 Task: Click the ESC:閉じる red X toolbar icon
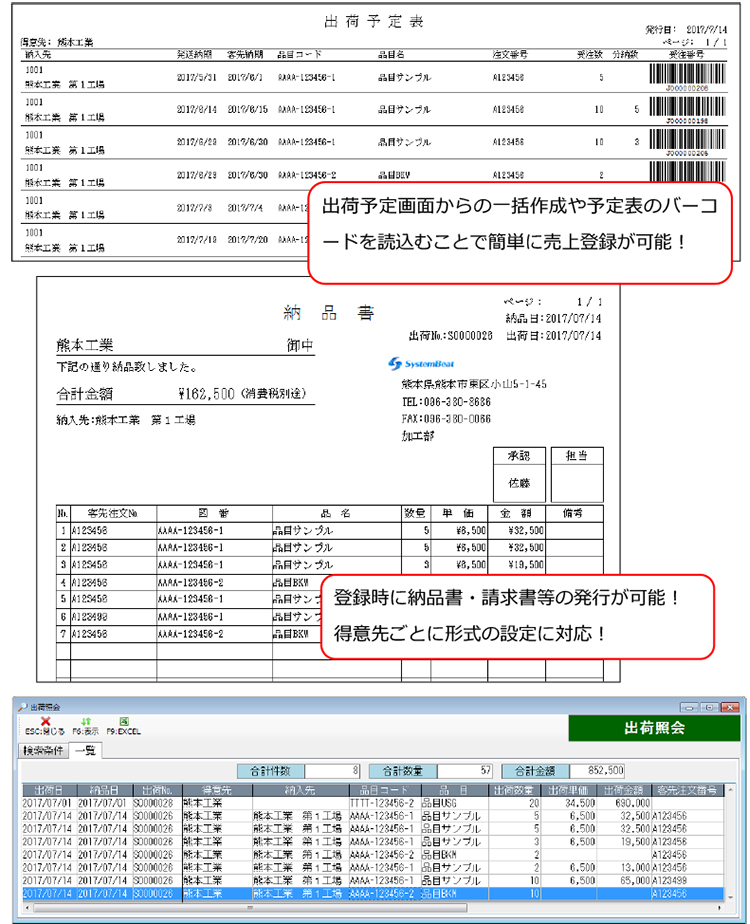pyautogui.click(x=45, y=721)
